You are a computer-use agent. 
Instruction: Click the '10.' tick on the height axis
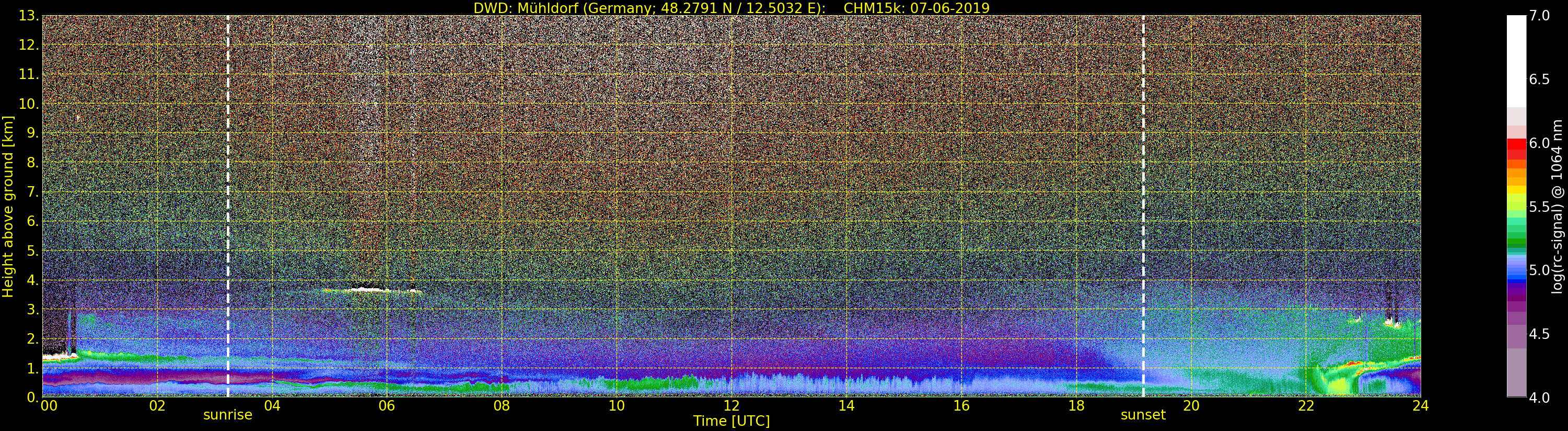point(29,104)
